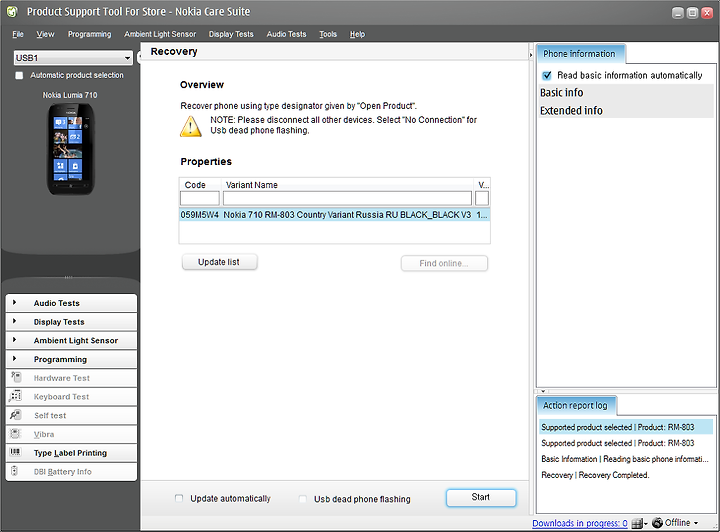Viewport: 720px width, 532px height.
Task: Click the Hardware Test icon in sidebar
Action: point(16,377)
